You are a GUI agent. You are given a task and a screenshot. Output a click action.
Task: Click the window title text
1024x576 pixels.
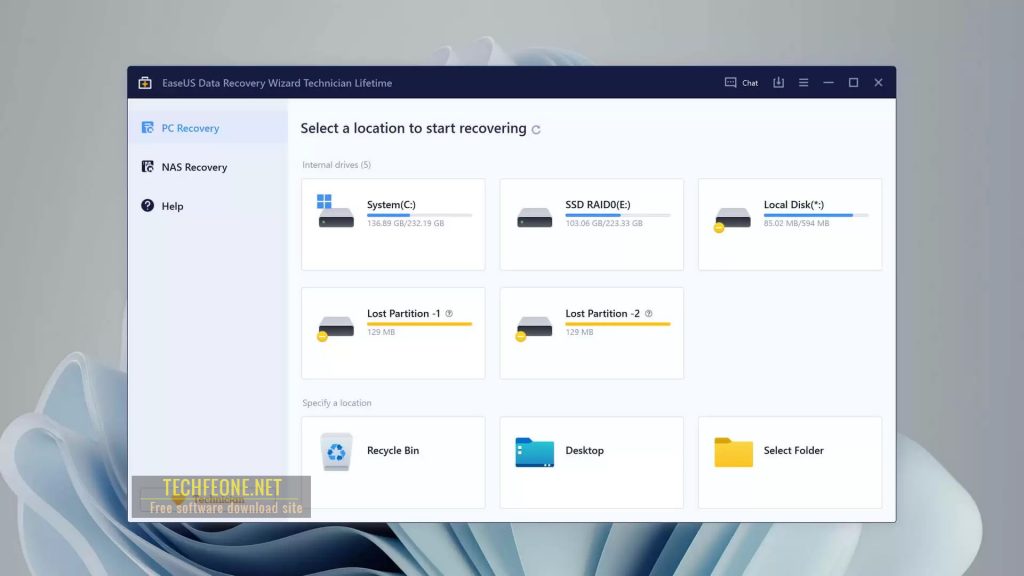pyautogui.click(x=277, y=83)
